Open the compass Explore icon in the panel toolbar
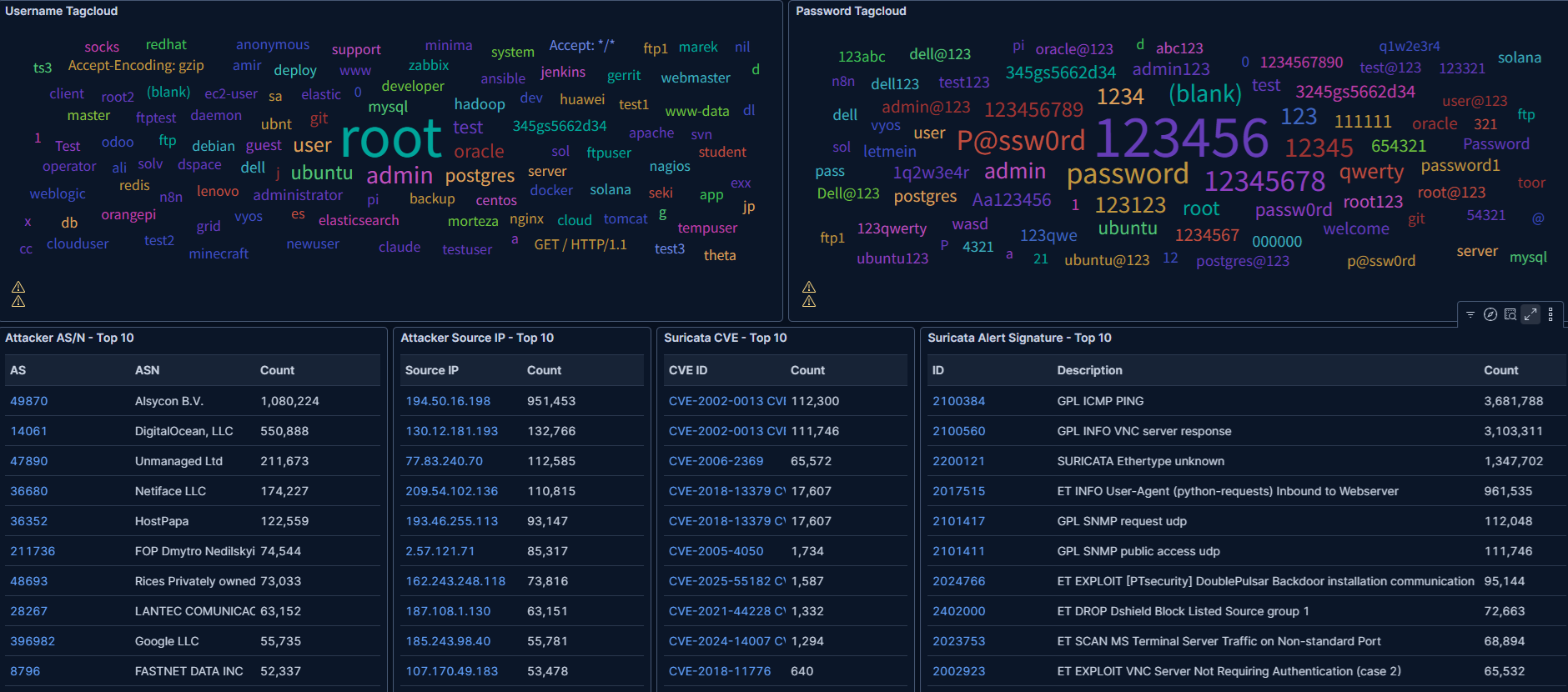The image size is (1568, 692). tap(1490, 314)
